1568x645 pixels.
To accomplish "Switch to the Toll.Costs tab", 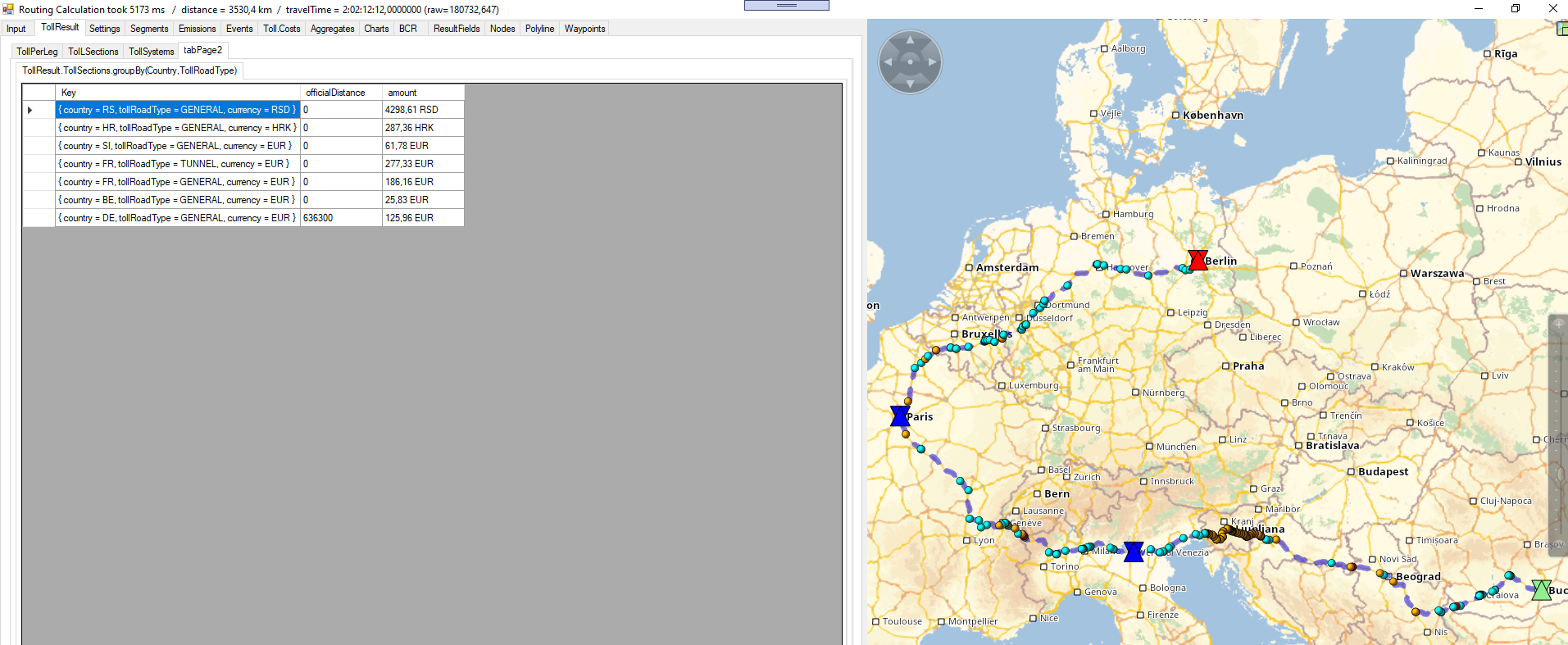I will 281,29.
